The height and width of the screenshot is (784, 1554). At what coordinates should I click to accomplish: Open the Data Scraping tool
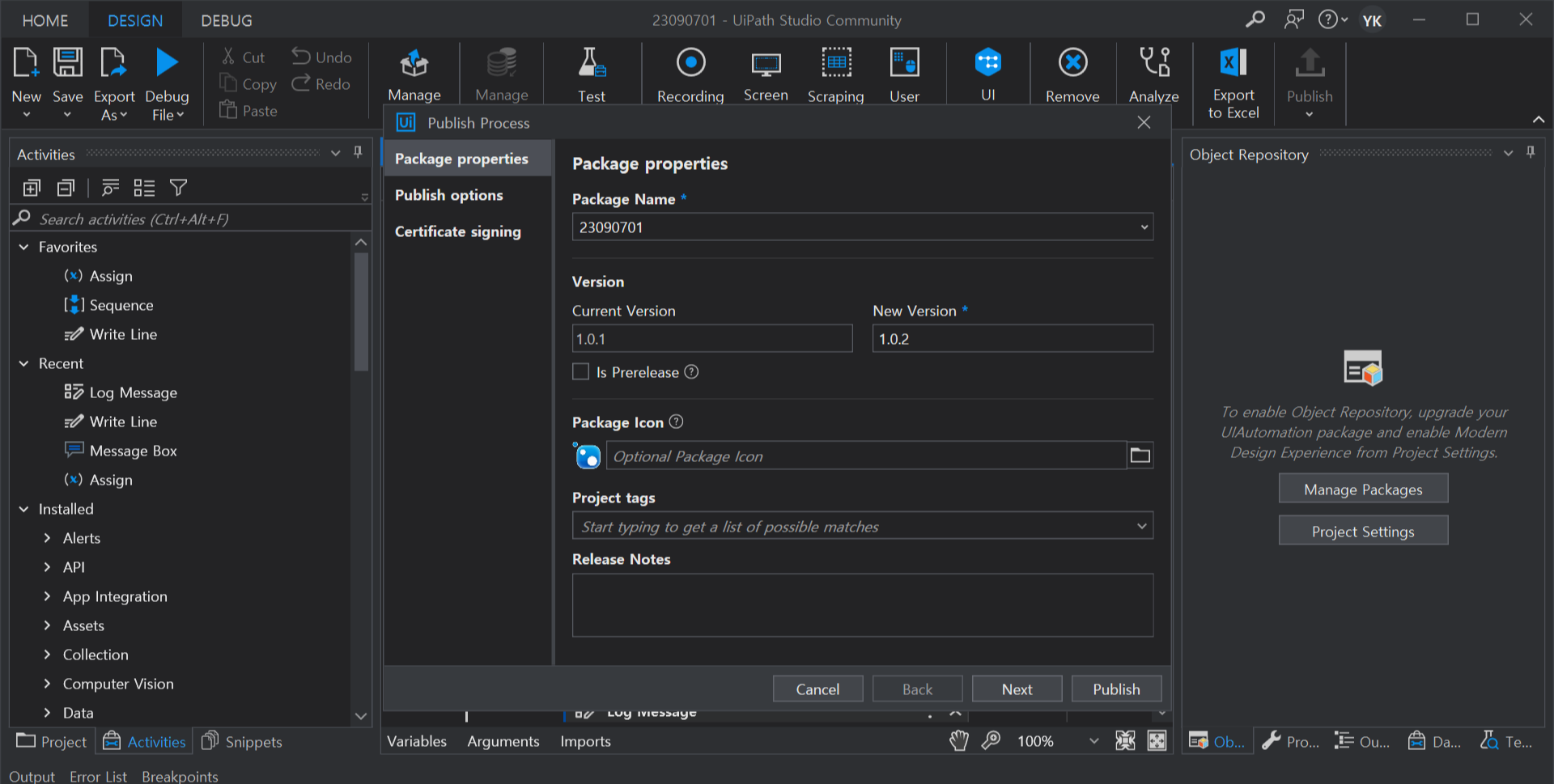836,62
